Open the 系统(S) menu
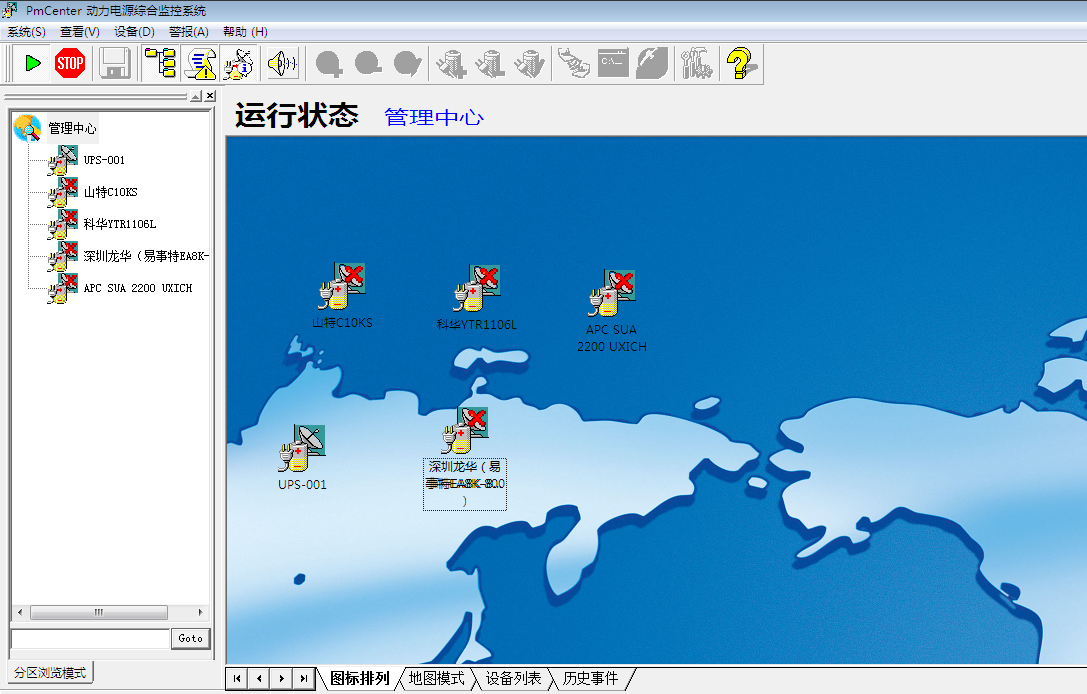 click(26, 32)
